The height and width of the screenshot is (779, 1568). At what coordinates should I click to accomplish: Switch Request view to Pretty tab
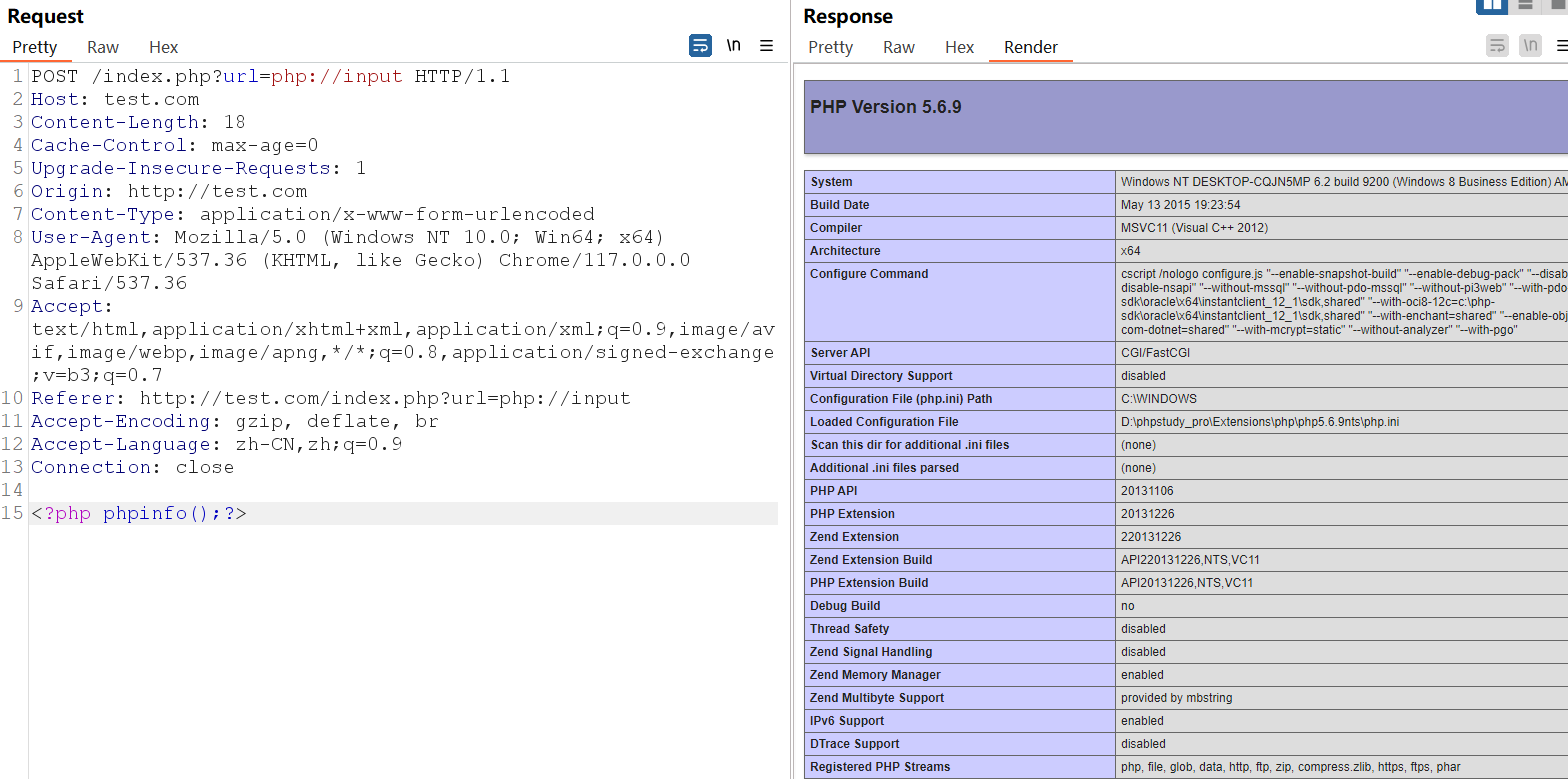click(35, 47)
